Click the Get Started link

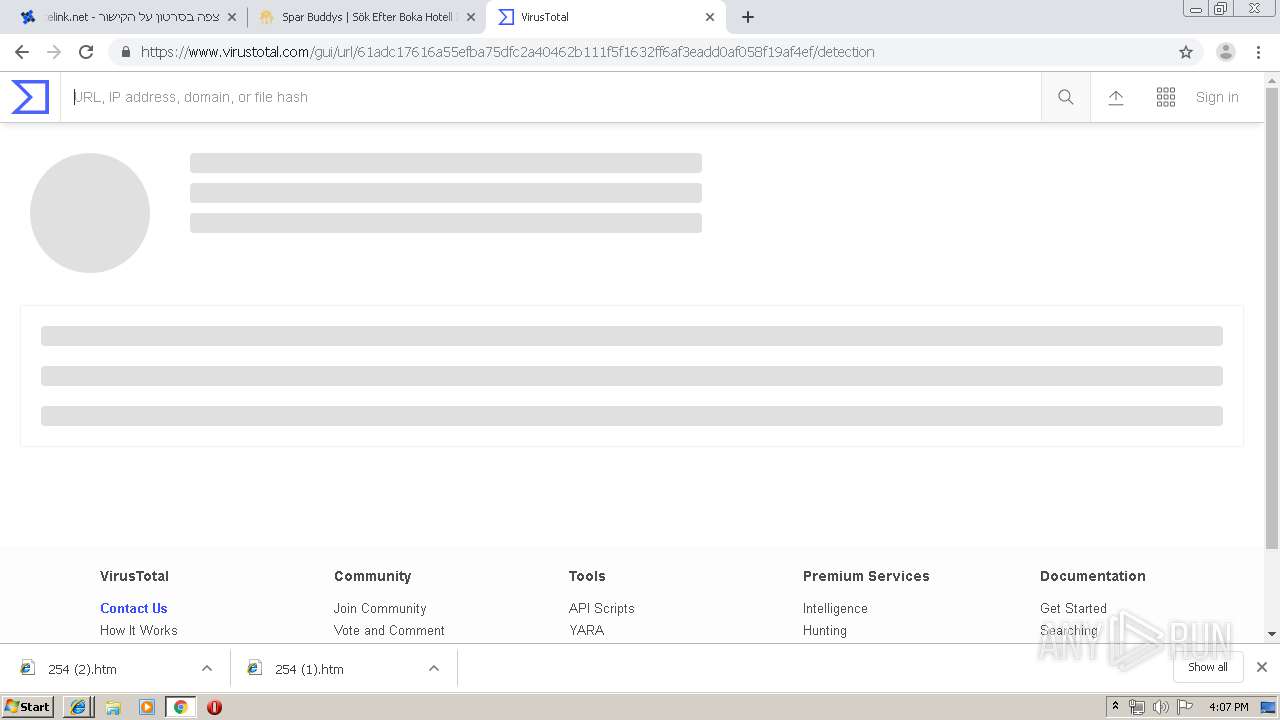pos(1073,608)
